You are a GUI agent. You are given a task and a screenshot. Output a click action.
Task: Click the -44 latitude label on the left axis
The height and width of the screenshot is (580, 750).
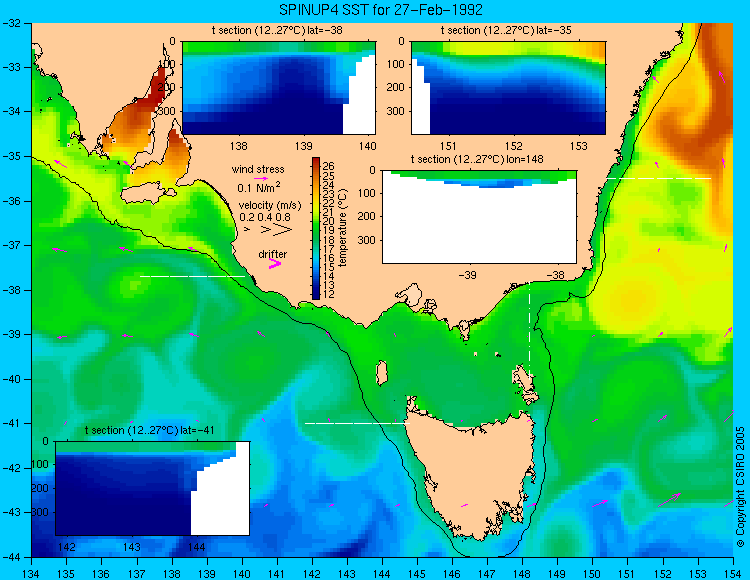(11, 557)
